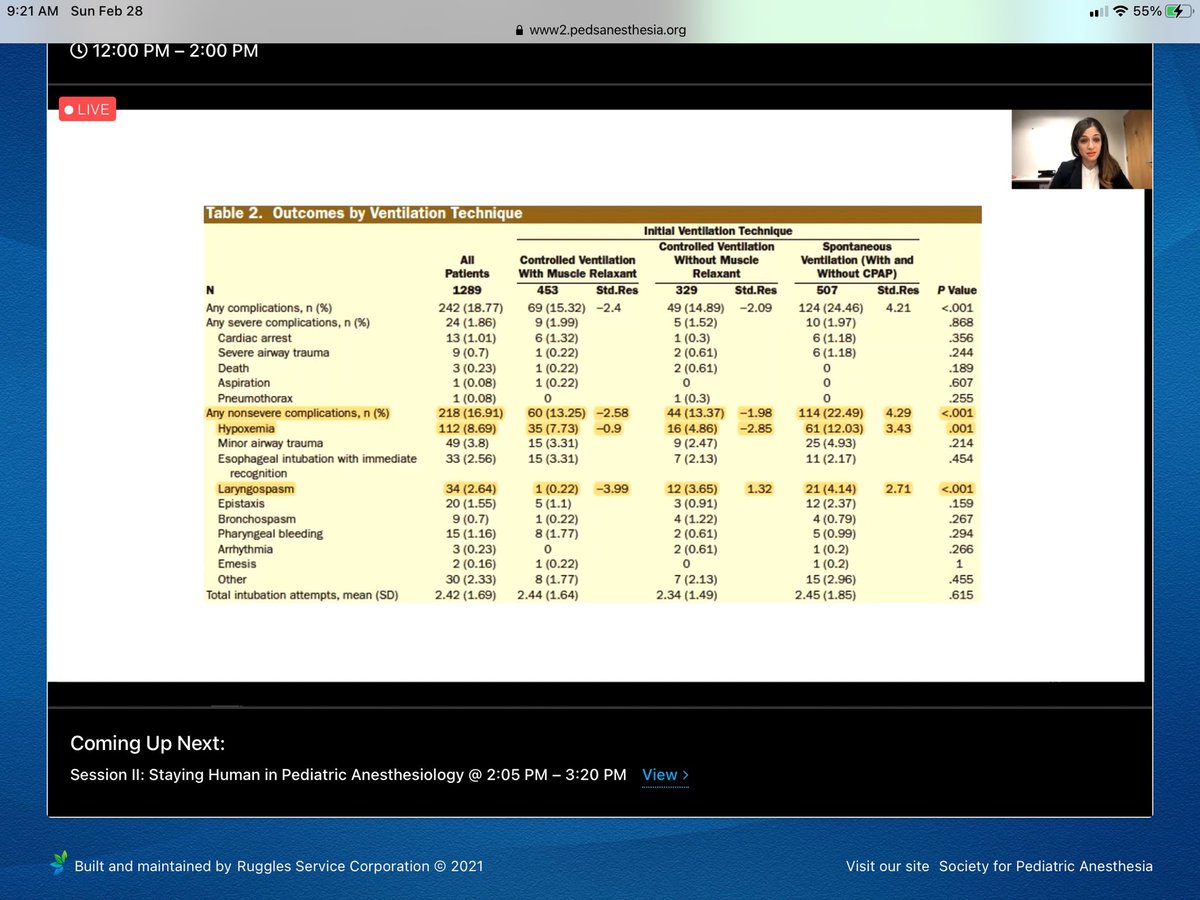Click the clock icon beside 12:00 PM
Image resolution: width=1200 pixels, height=900 pixels.
click(x=78, y=50)
